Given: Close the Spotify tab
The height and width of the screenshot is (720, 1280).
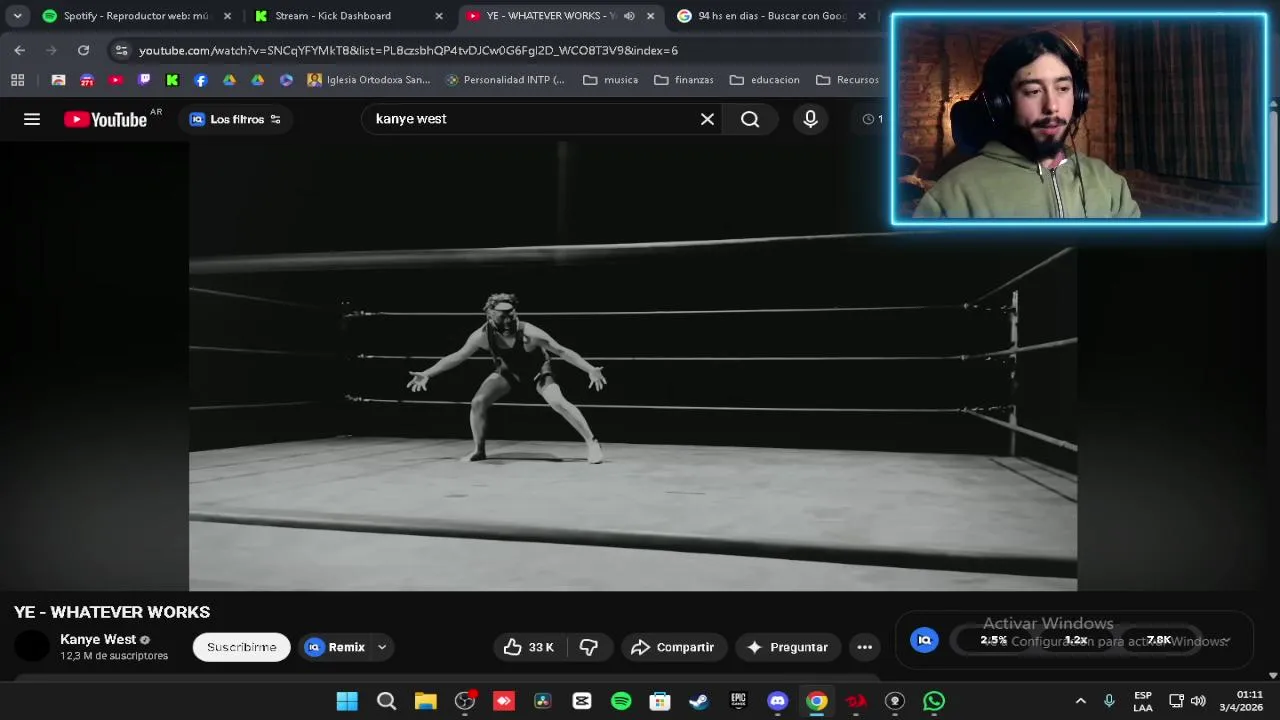Looking at the screenshot, I should click(x=227, y=16).
